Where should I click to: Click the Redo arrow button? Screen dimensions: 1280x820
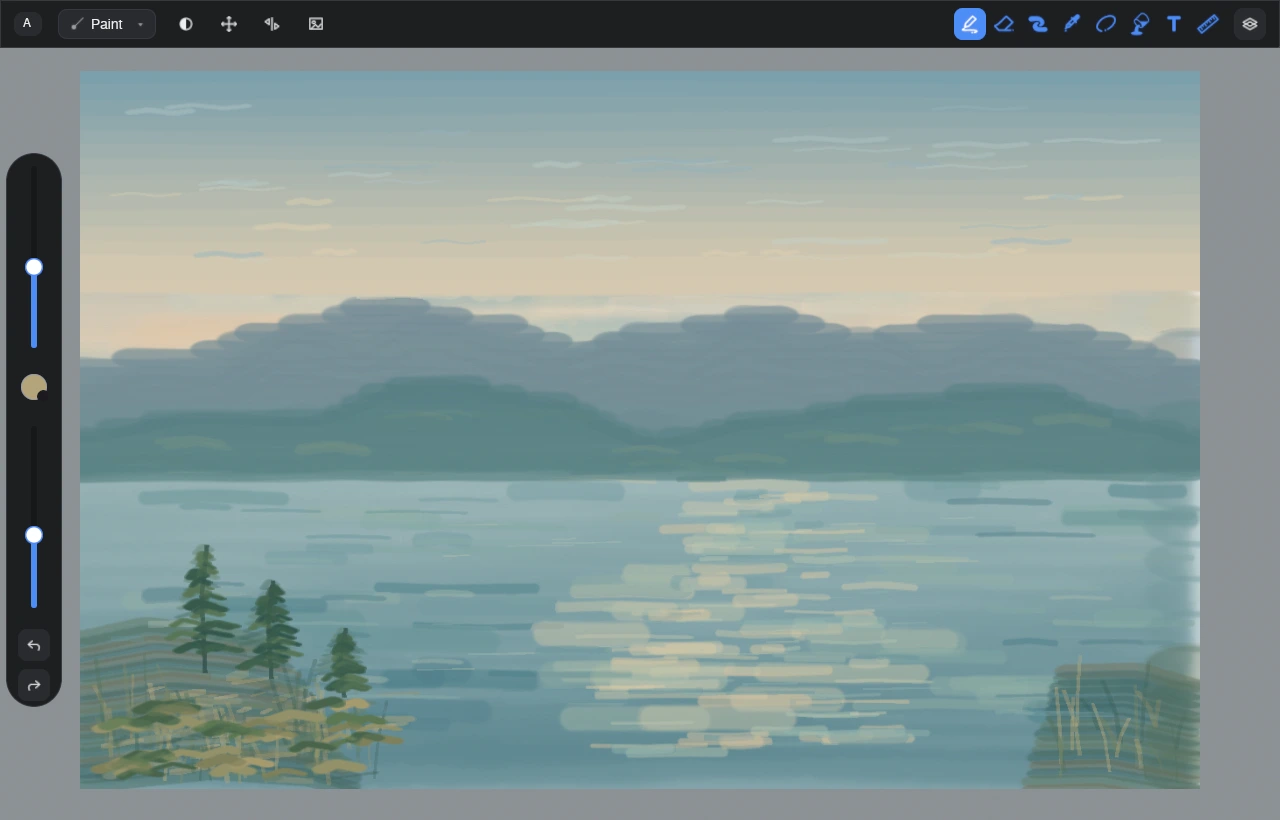(34, 685)
